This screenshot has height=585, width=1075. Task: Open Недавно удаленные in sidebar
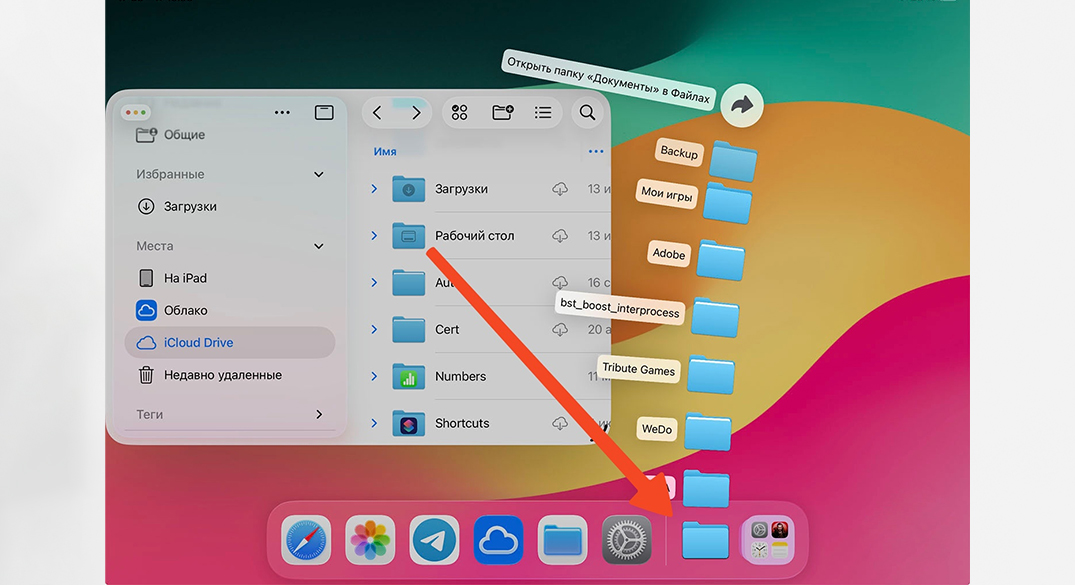point(222,375)
